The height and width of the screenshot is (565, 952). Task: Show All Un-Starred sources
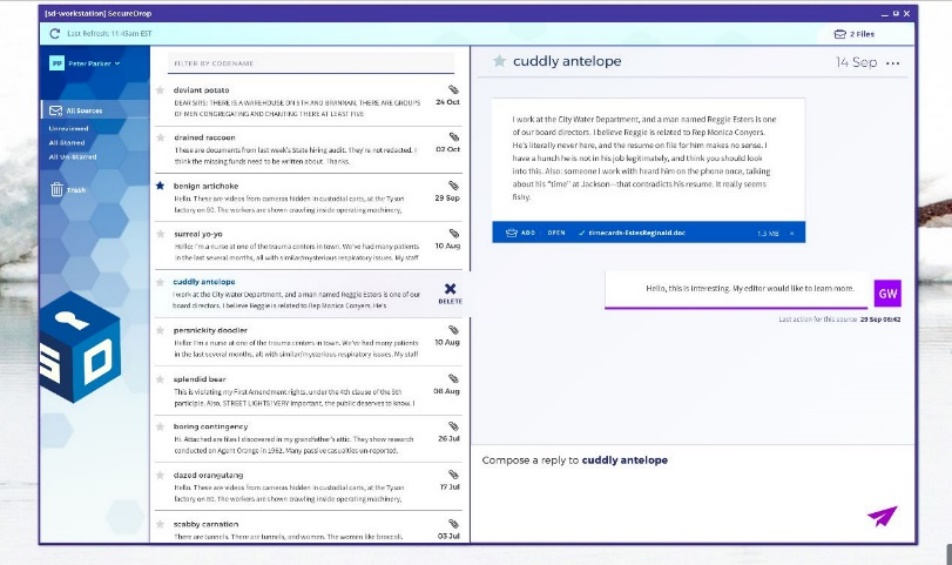(73, 157)
